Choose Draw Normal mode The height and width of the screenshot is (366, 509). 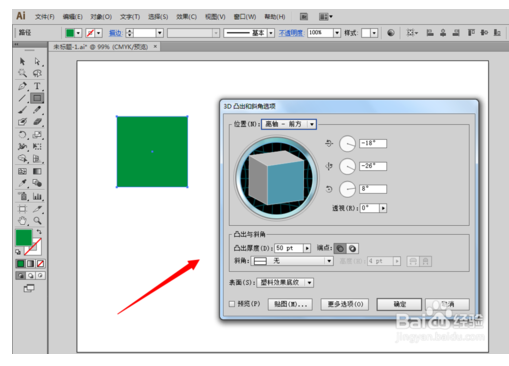[x=20, y=276]
